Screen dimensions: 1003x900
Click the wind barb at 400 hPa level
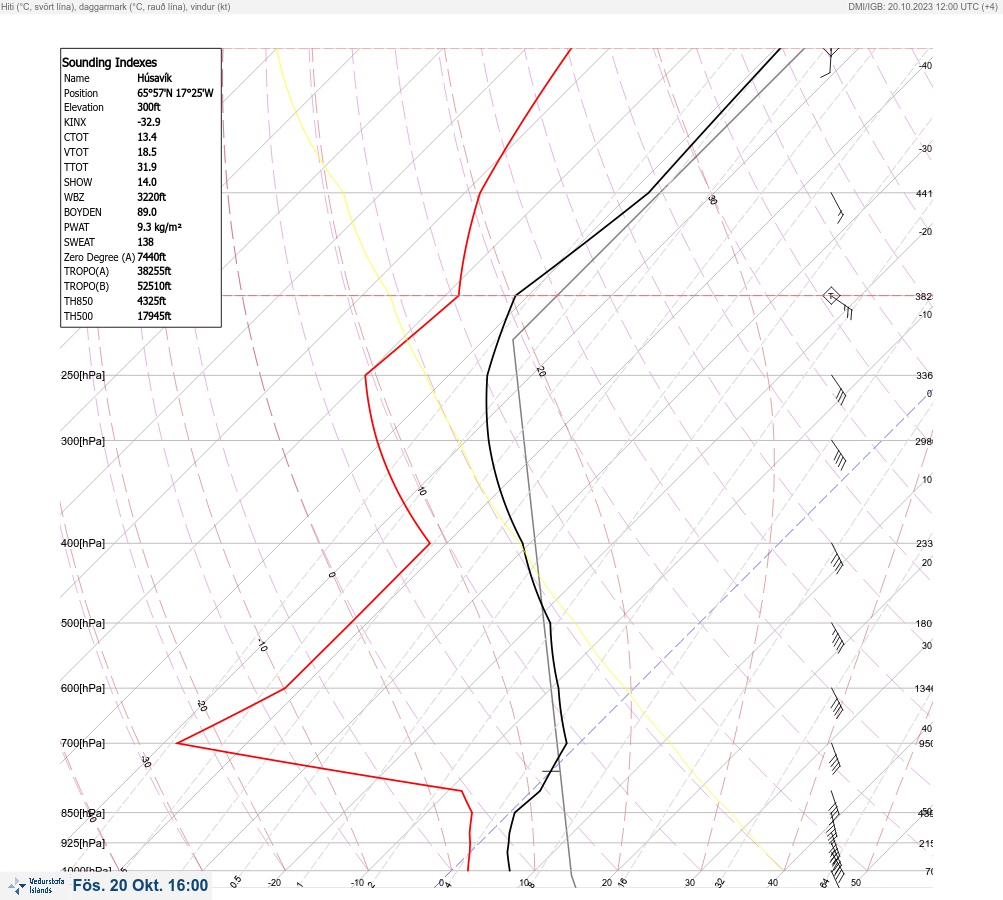click(x=837, y=558)
